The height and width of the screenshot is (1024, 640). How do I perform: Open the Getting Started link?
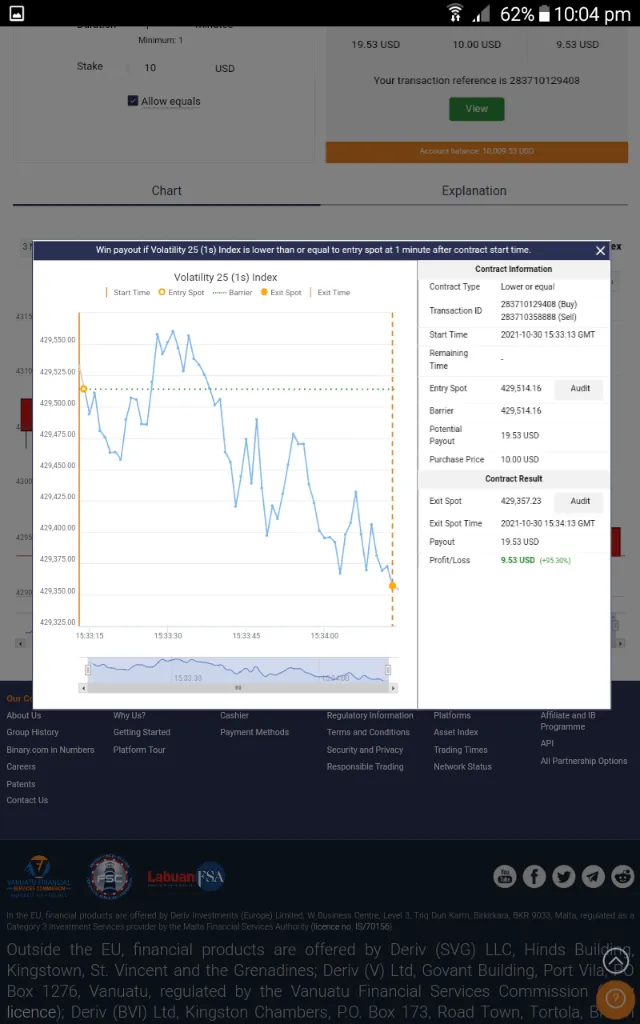pos(142,733)
